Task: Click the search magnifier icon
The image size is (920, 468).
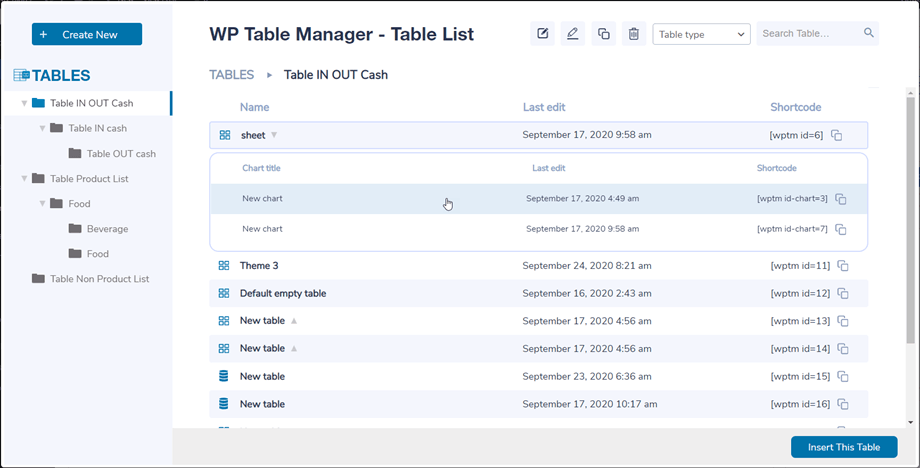Action: pyautogui.click(x=869, y=33)
